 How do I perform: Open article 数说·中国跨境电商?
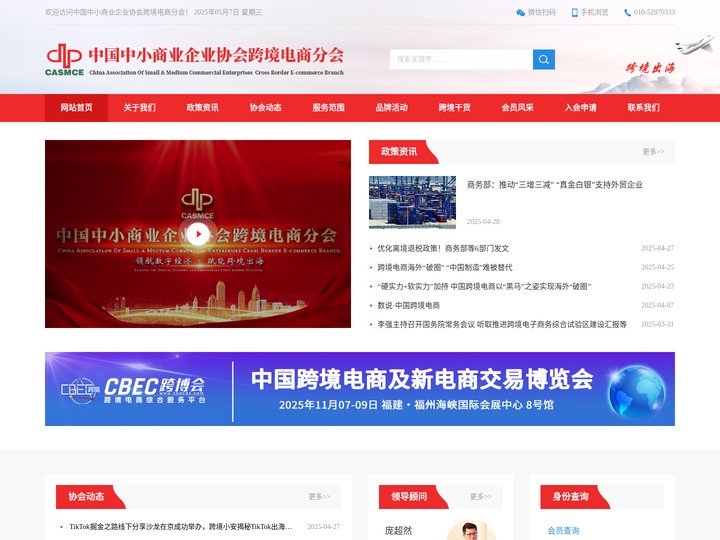click(409, 305)
